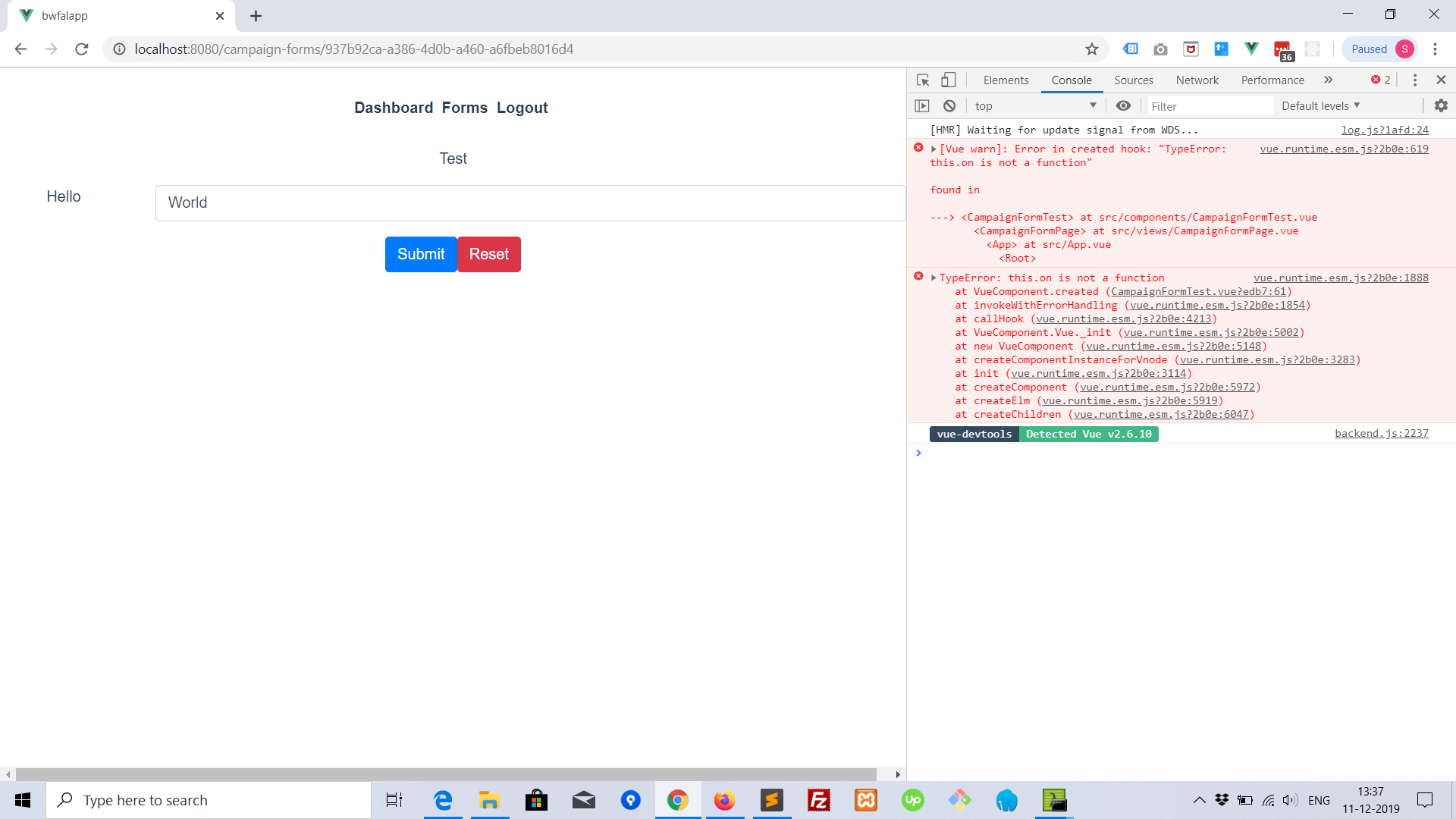Select the inspect element tool
This screenshot has width=1456, height=819.
pyautogui.click(x=922, y=80)
